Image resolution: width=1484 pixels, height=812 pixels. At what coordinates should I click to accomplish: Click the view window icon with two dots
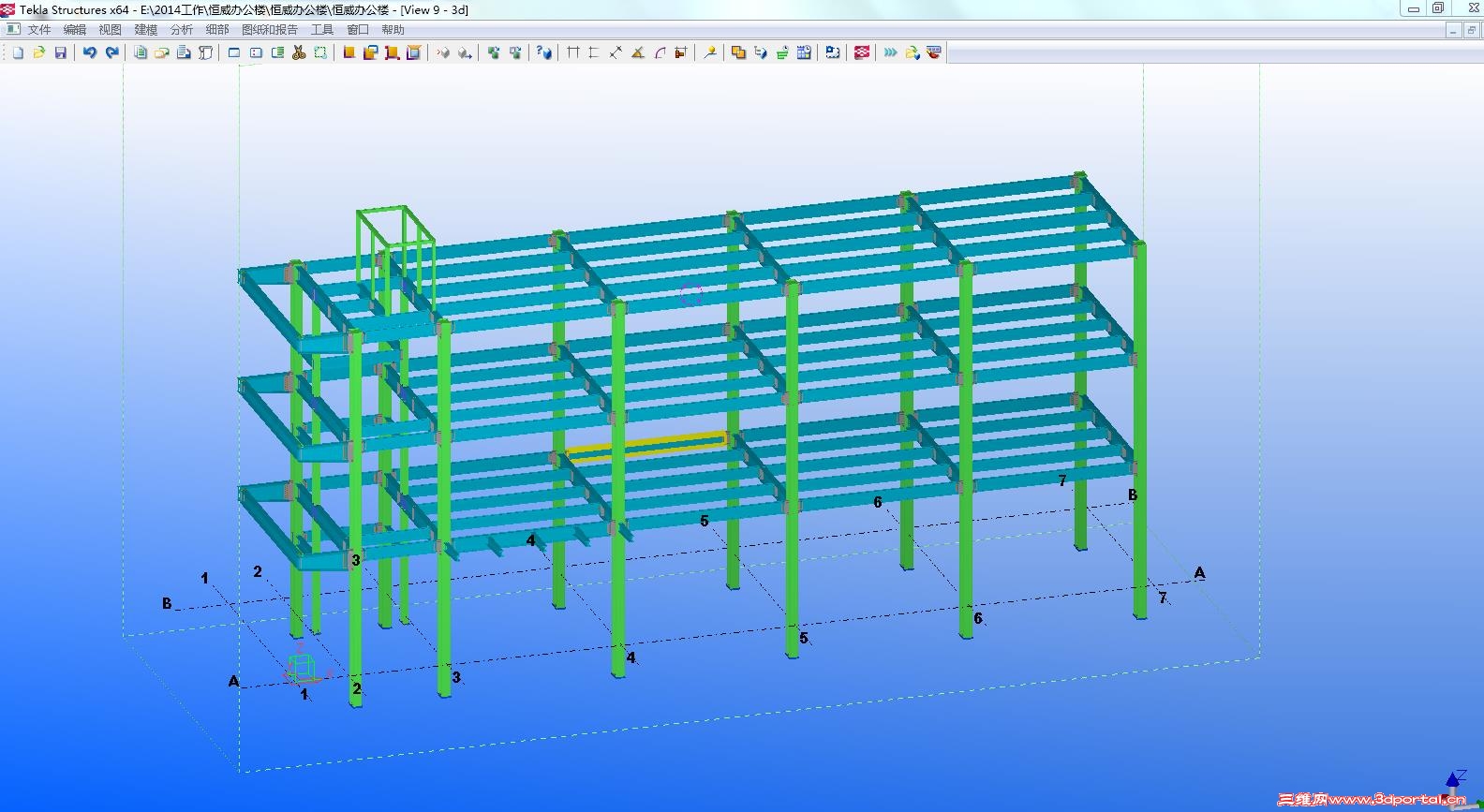coord(256,52)
